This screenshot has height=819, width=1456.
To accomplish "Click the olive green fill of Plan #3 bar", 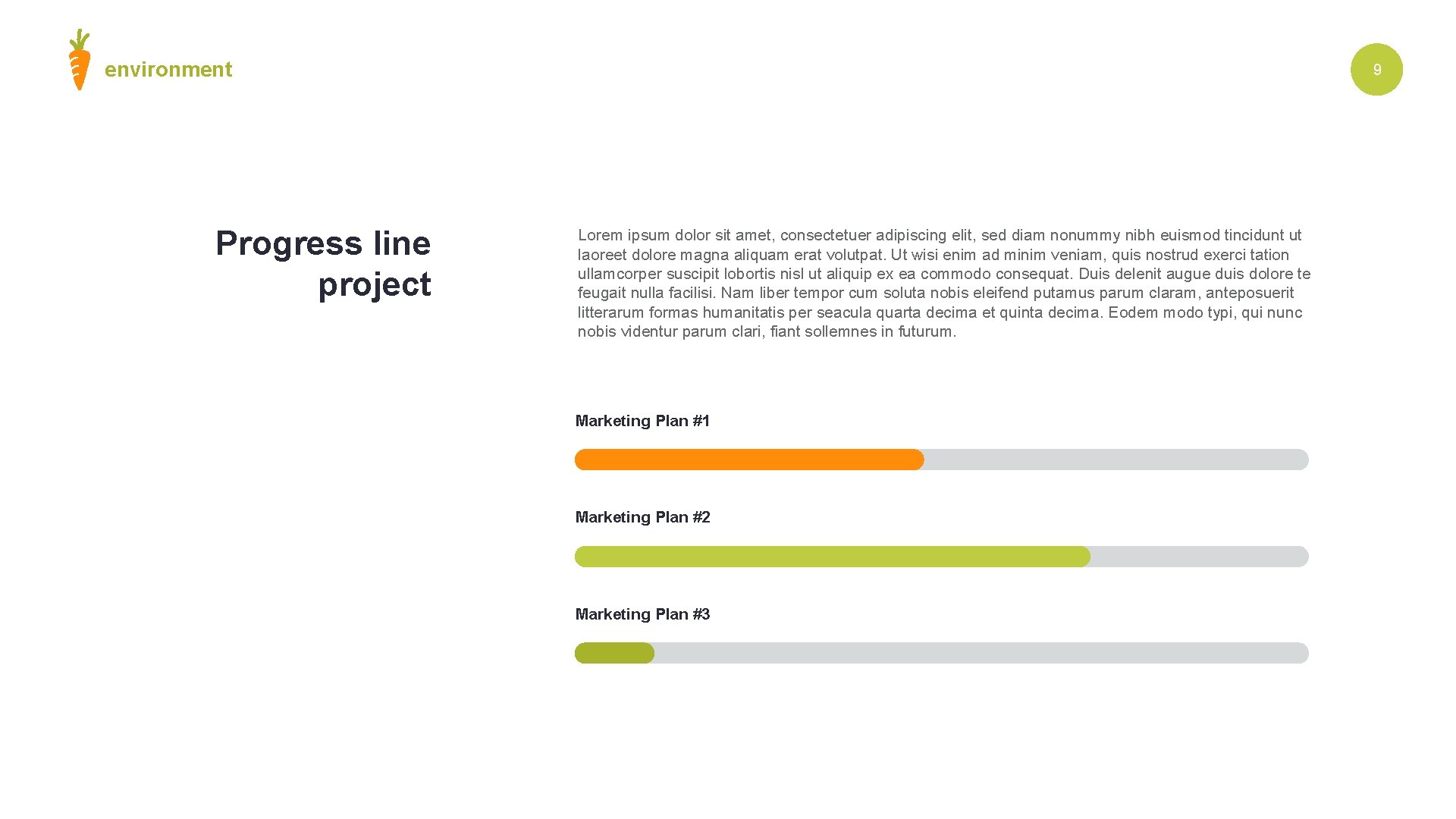I will [x=614, y=653].
